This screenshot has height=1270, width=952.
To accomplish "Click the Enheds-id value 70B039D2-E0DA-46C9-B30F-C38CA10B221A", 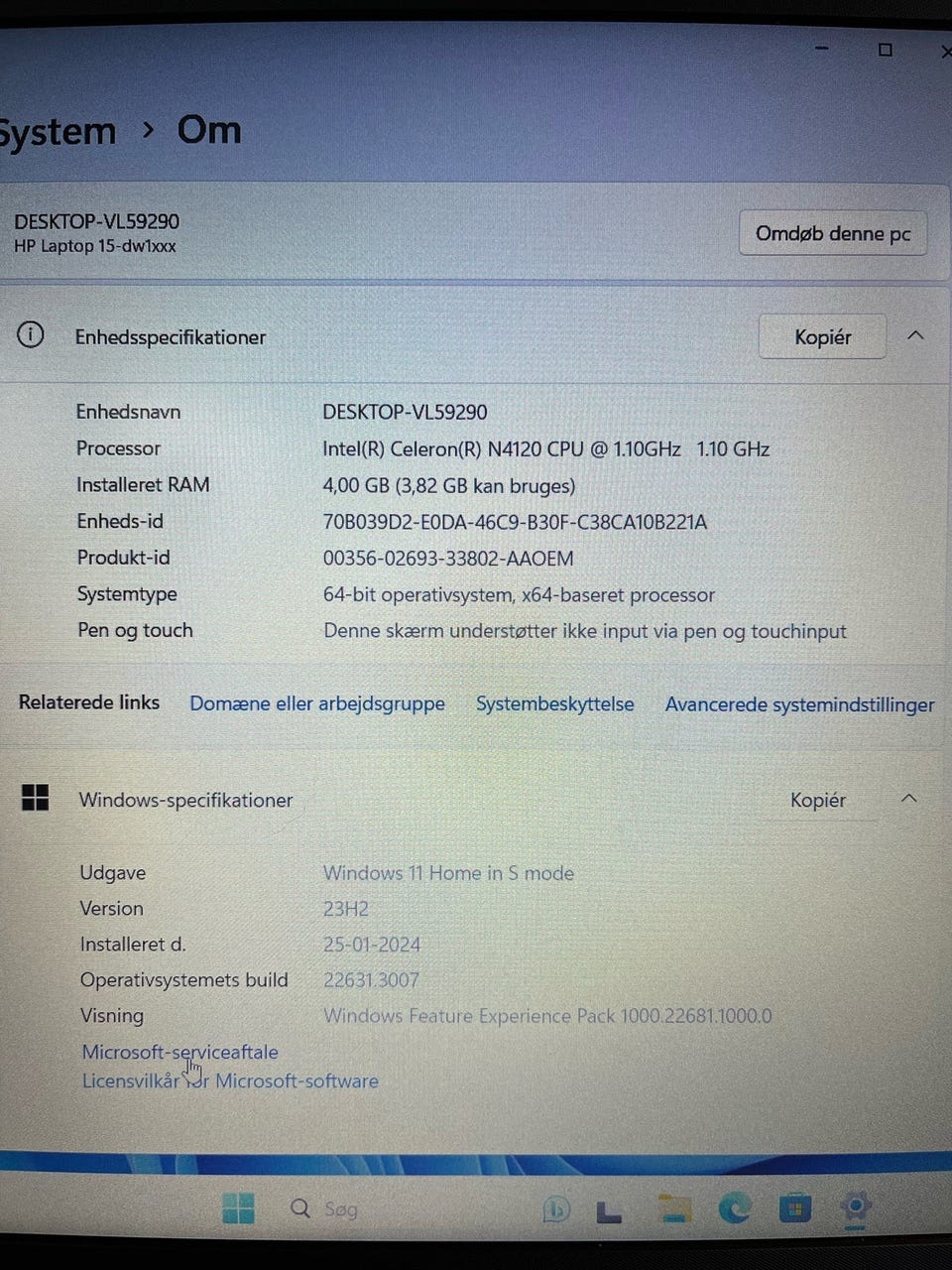I will tap(515, 522).
